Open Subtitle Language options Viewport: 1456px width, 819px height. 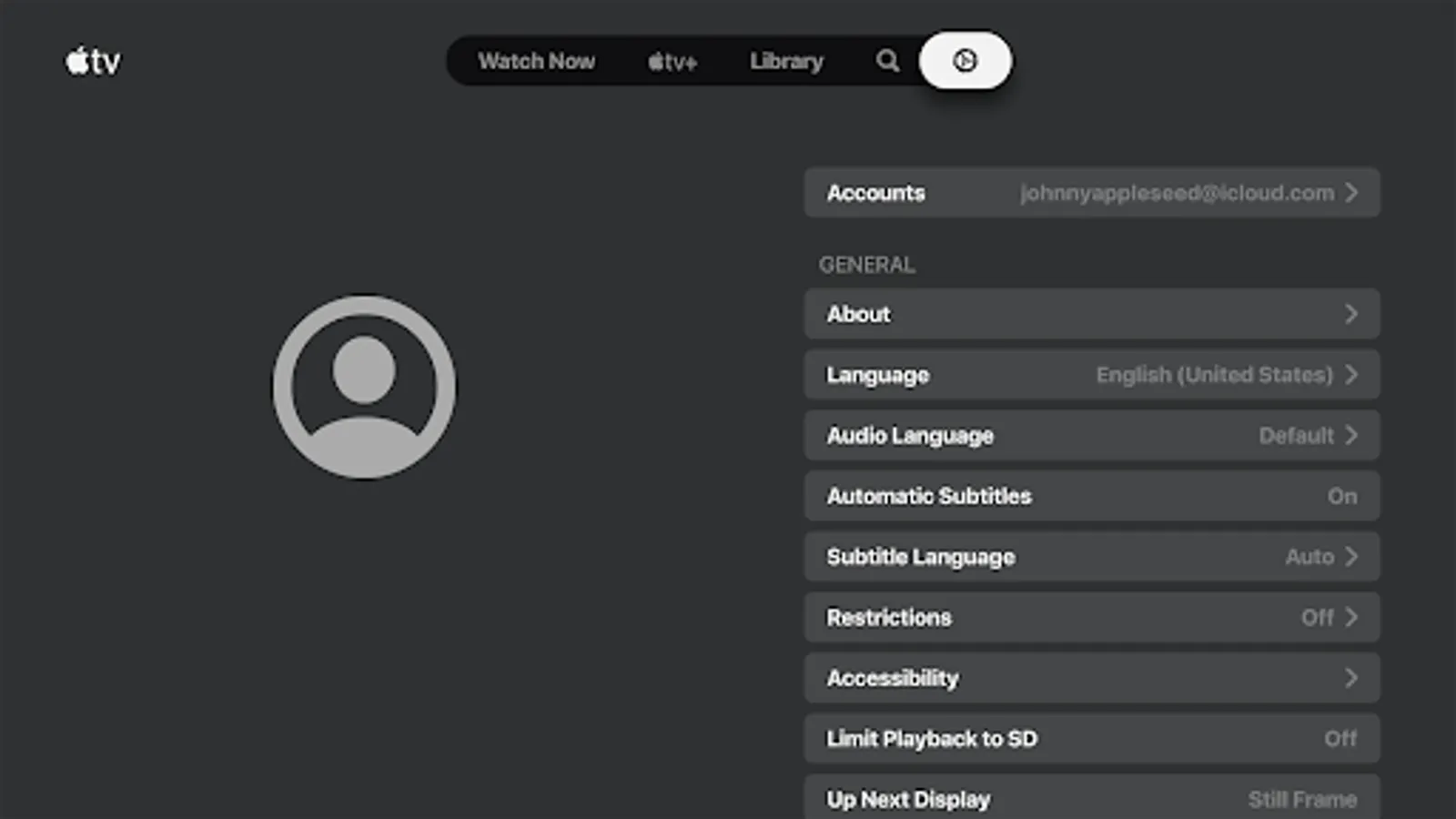(x=1092, y=557)
